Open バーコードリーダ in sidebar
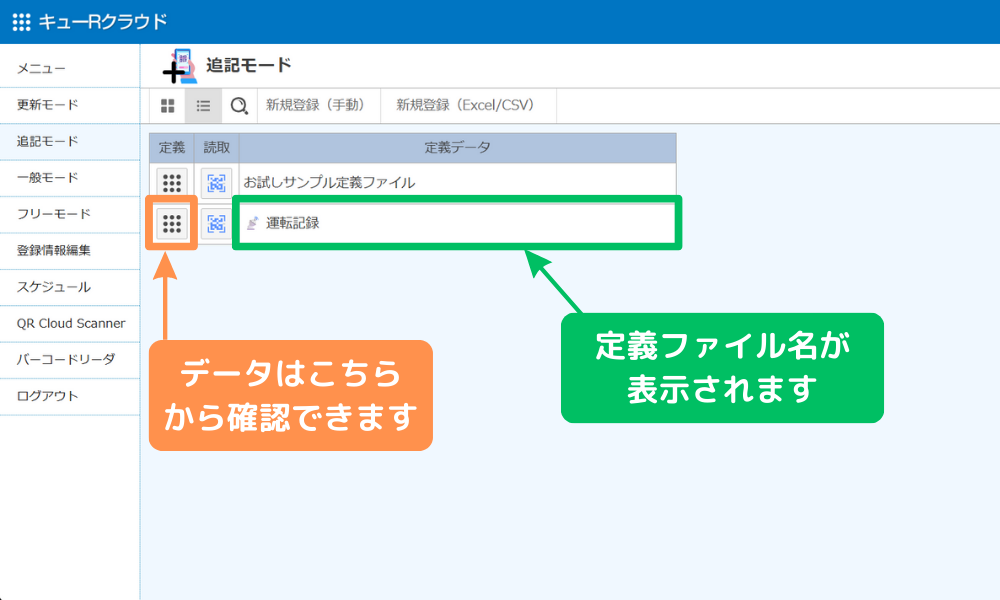 [70, 360]
